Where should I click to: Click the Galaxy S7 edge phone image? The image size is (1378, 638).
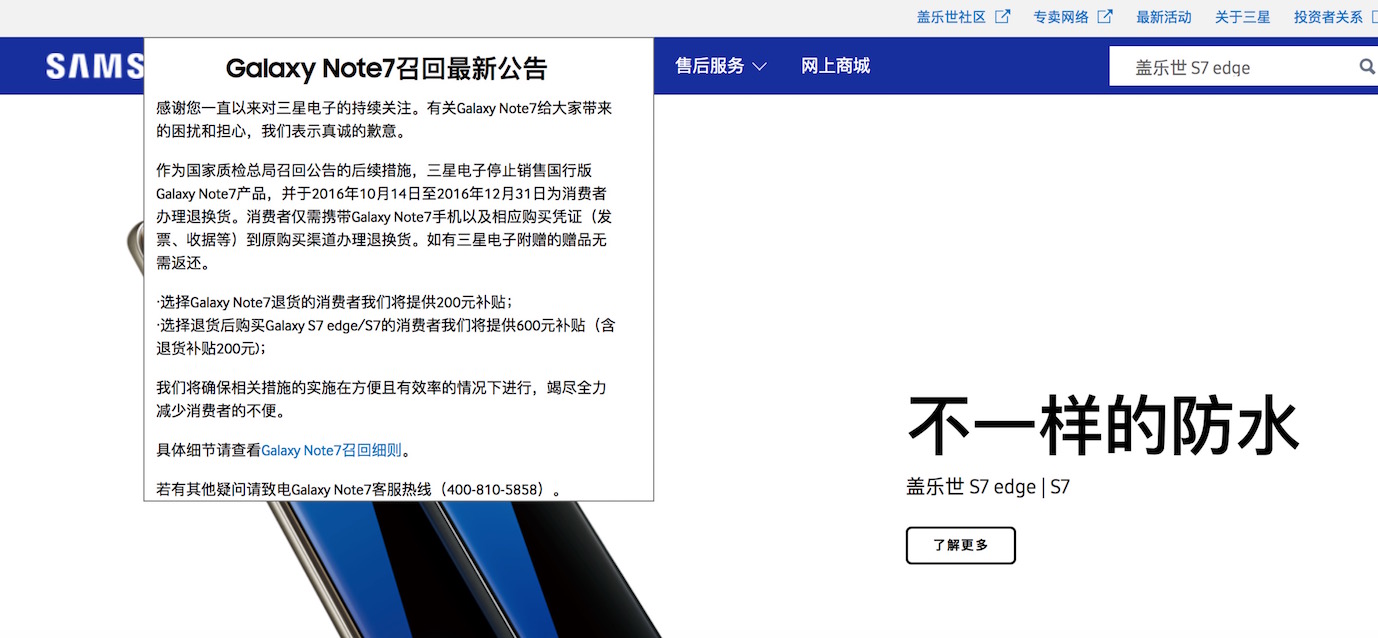[400, 569]
